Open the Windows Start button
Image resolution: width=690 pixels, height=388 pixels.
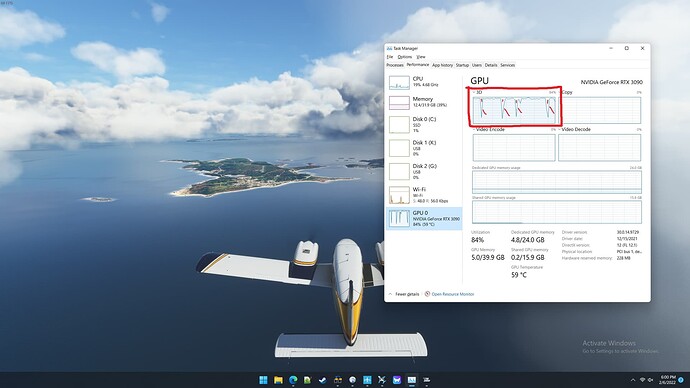pos(263,380)
